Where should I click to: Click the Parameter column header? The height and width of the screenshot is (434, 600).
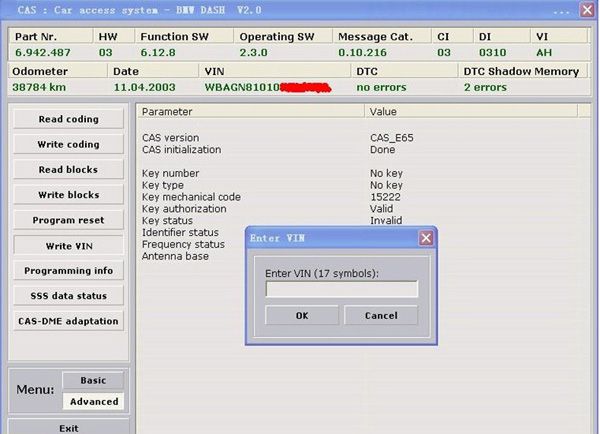pyautogui.click(x=251, y=112)
